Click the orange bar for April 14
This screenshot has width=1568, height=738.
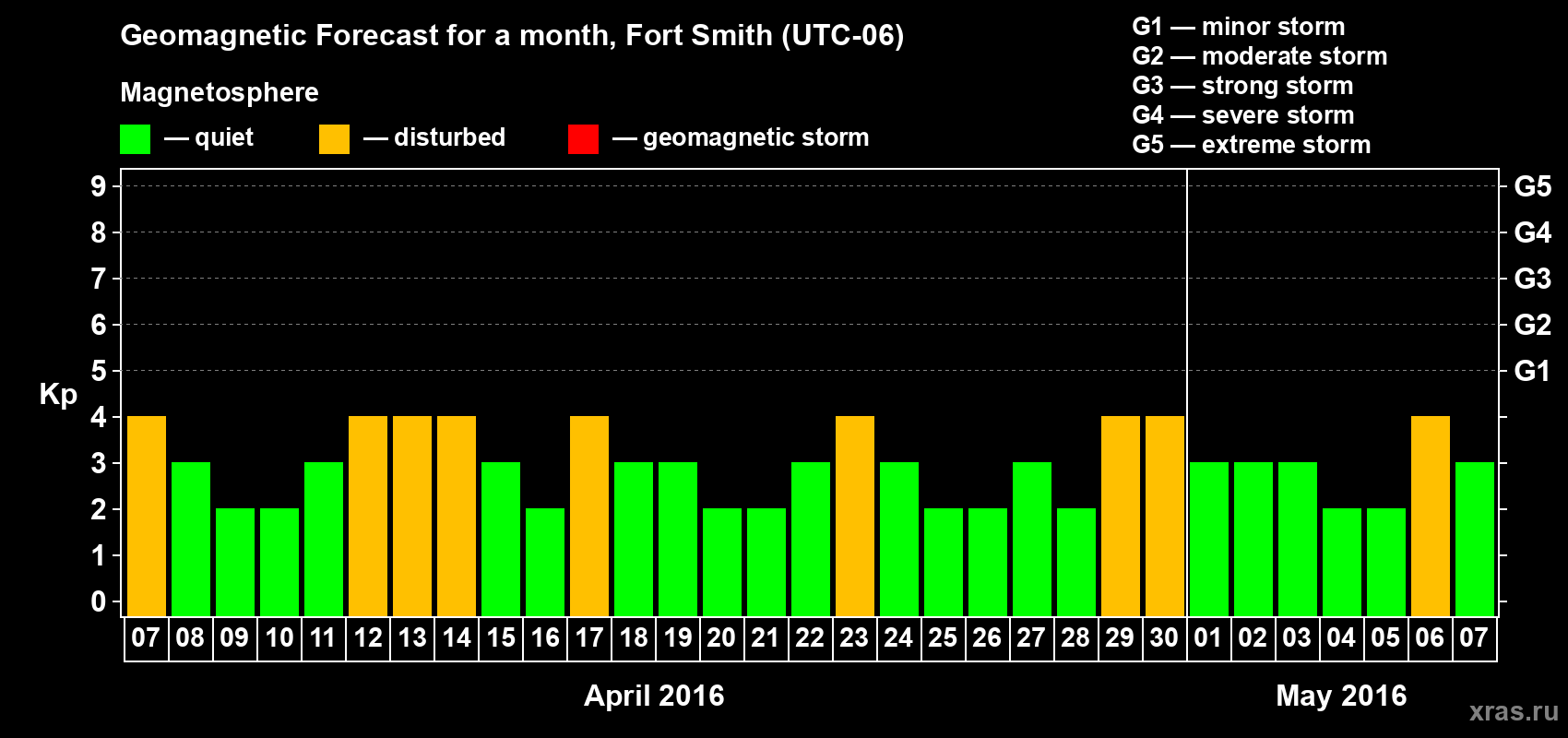click(x=457, y=517)
